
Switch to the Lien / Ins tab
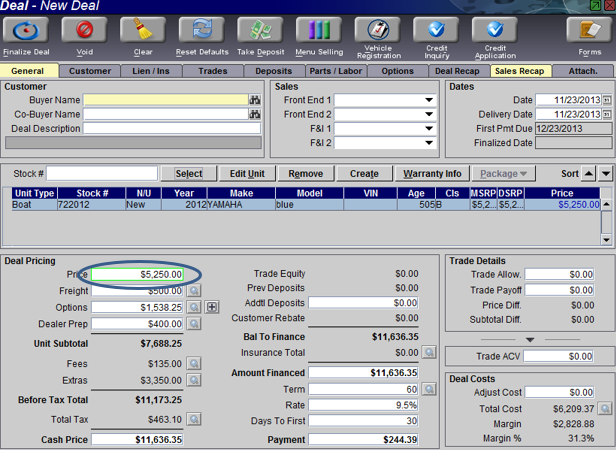pyautogui.click(x=151, y=71)
